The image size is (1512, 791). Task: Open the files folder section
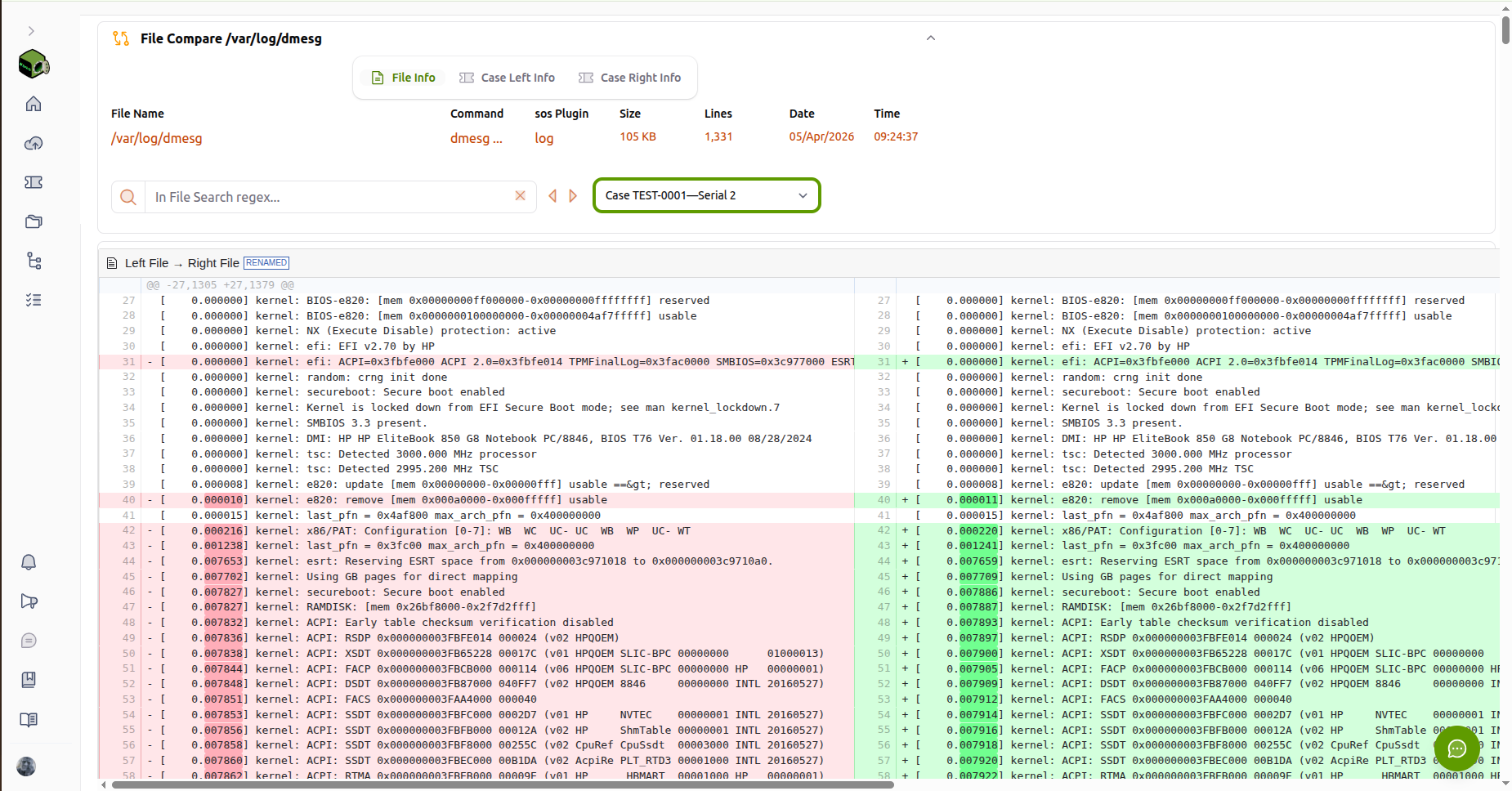coord(33,221)
